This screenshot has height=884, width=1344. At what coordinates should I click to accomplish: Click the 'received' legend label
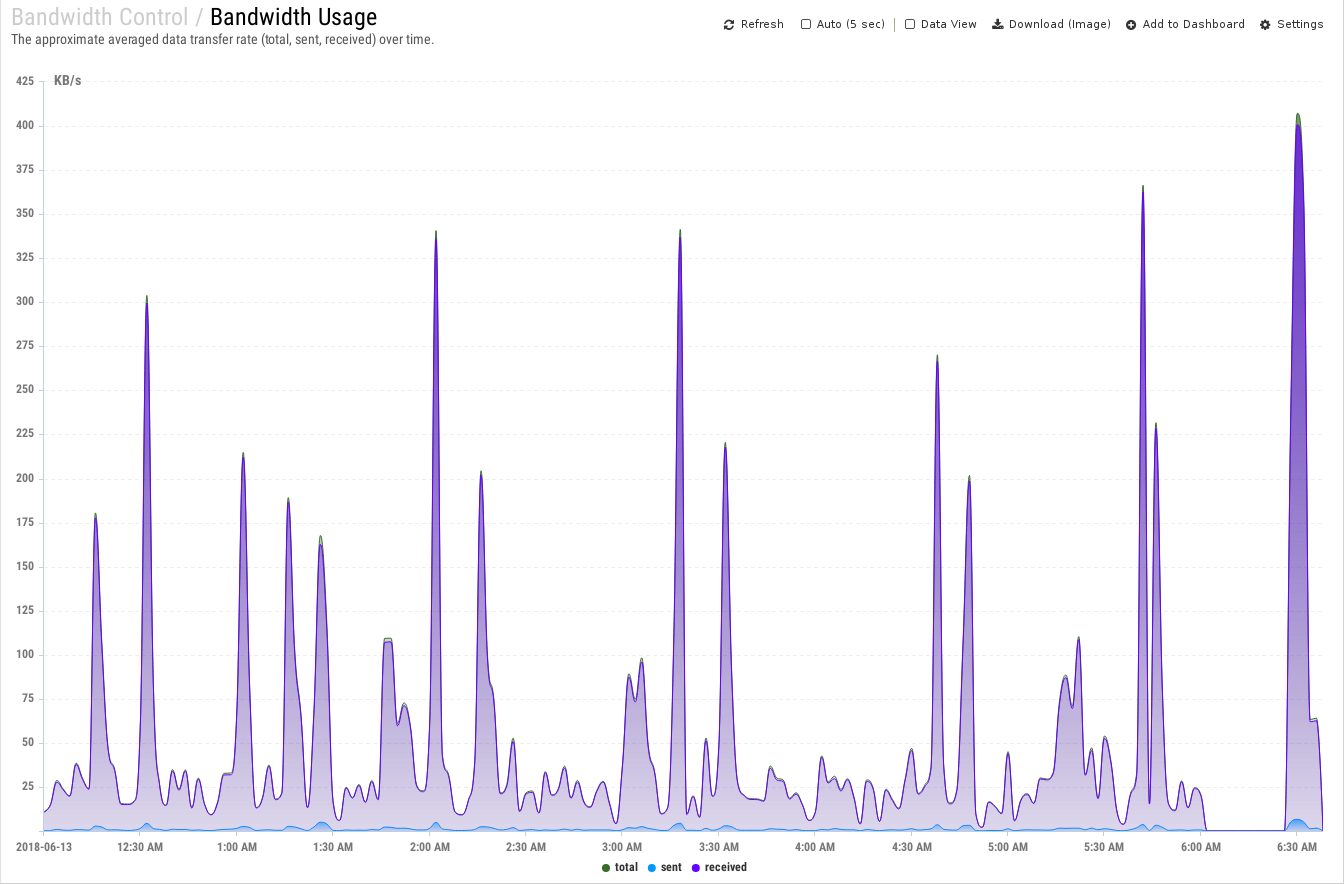(726, 868)
